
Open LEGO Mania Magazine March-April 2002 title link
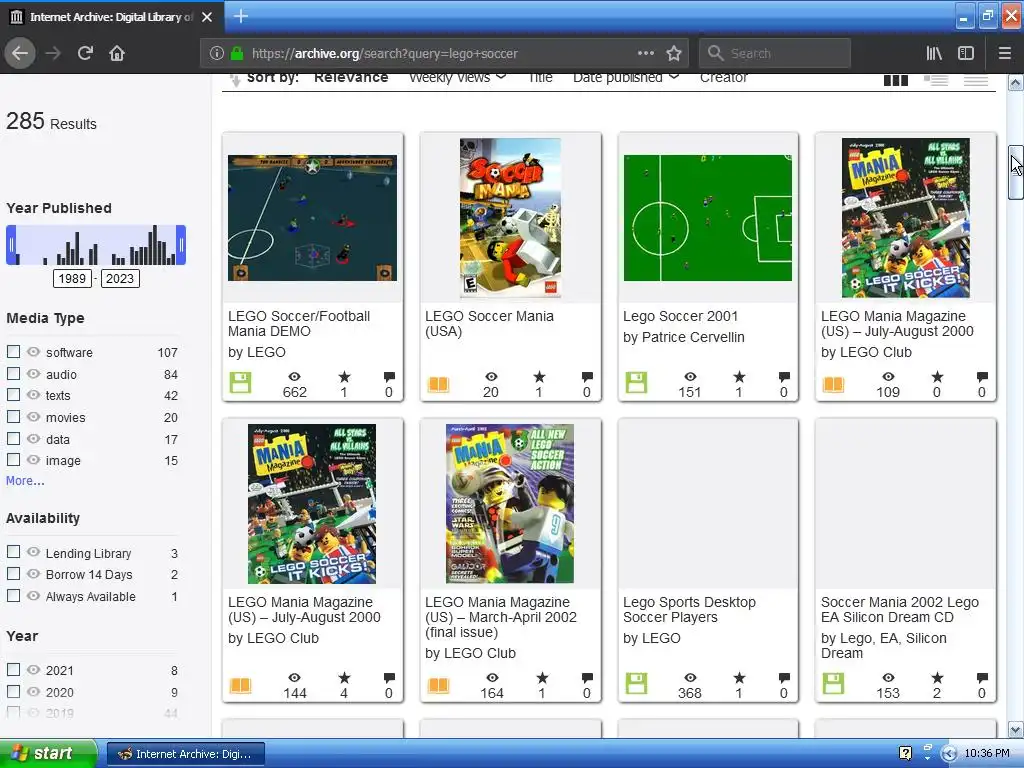coord(501,616)
